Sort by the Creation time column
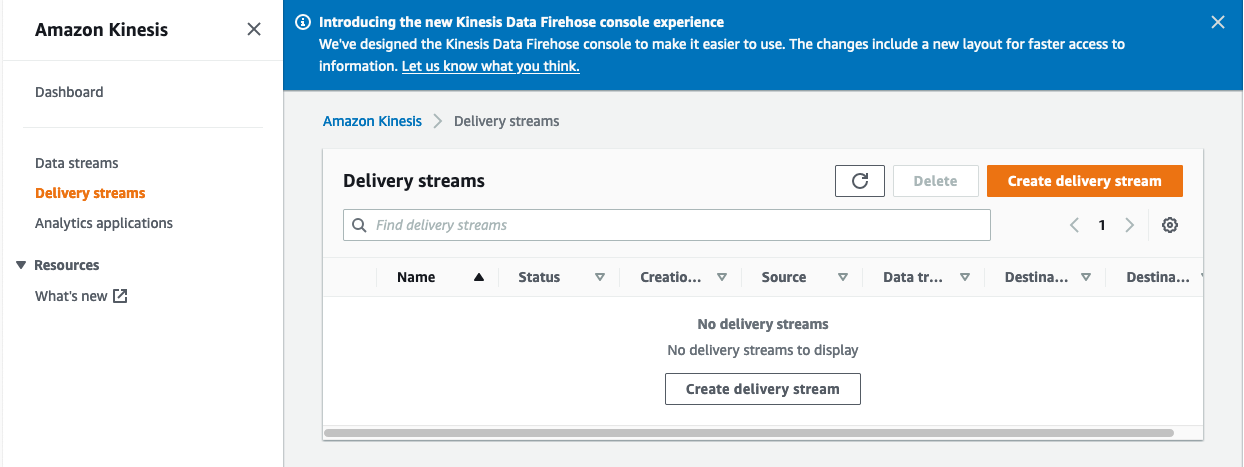 [721, 277]
